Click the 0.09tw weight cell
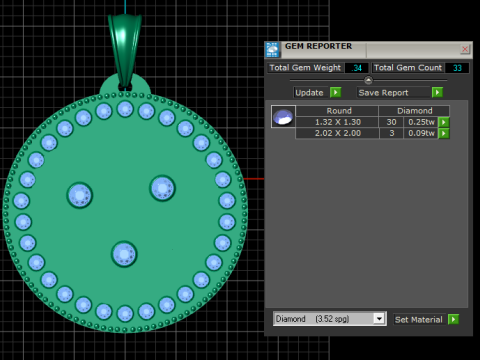This screenshot has width=480, height=360. tap(421, 133)
